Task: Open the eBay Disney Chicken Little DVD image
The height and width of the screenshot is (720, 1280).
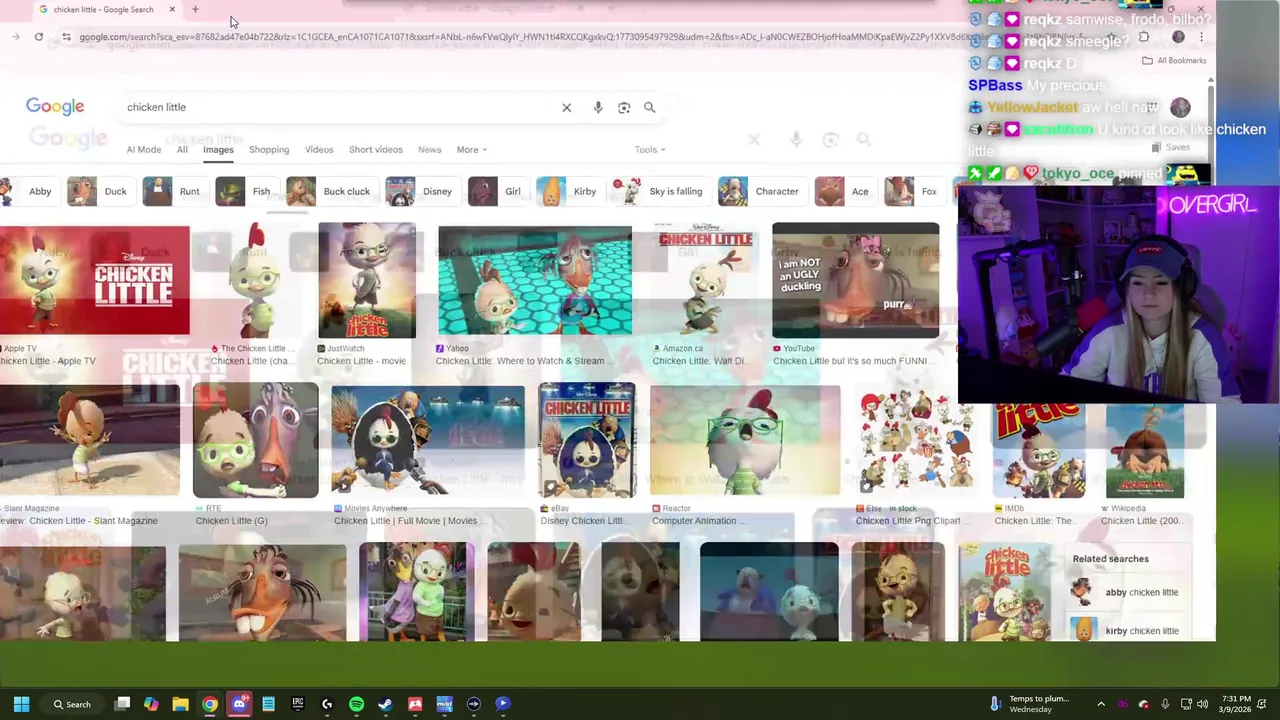Action: 586,440
